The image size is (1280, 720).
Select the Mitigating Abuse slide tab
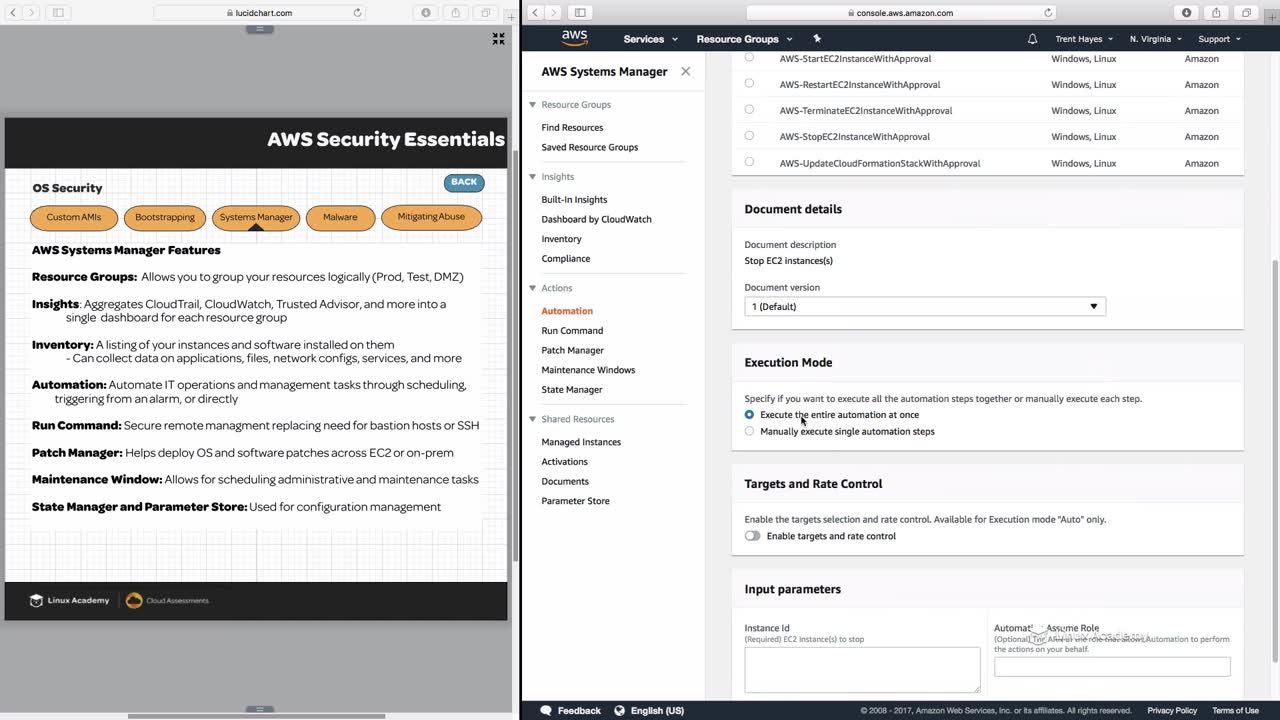click(431, 217)
